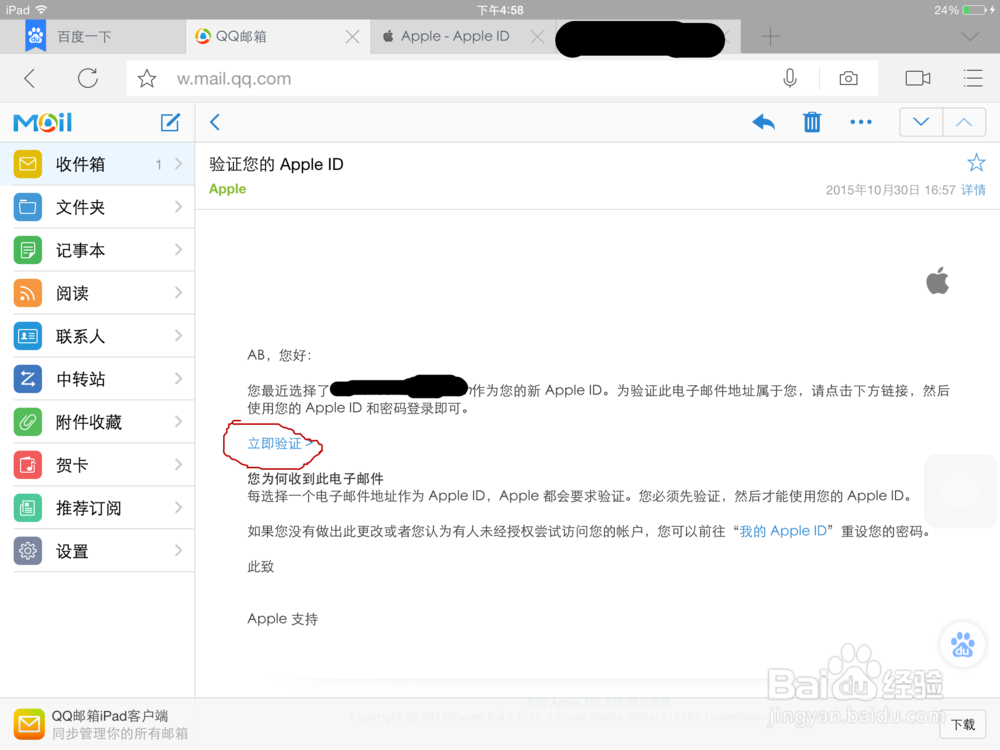Viewport: 1000px width, 750px height.
Task: Reload the page with the refresh icon
Action: coord(88,78)
